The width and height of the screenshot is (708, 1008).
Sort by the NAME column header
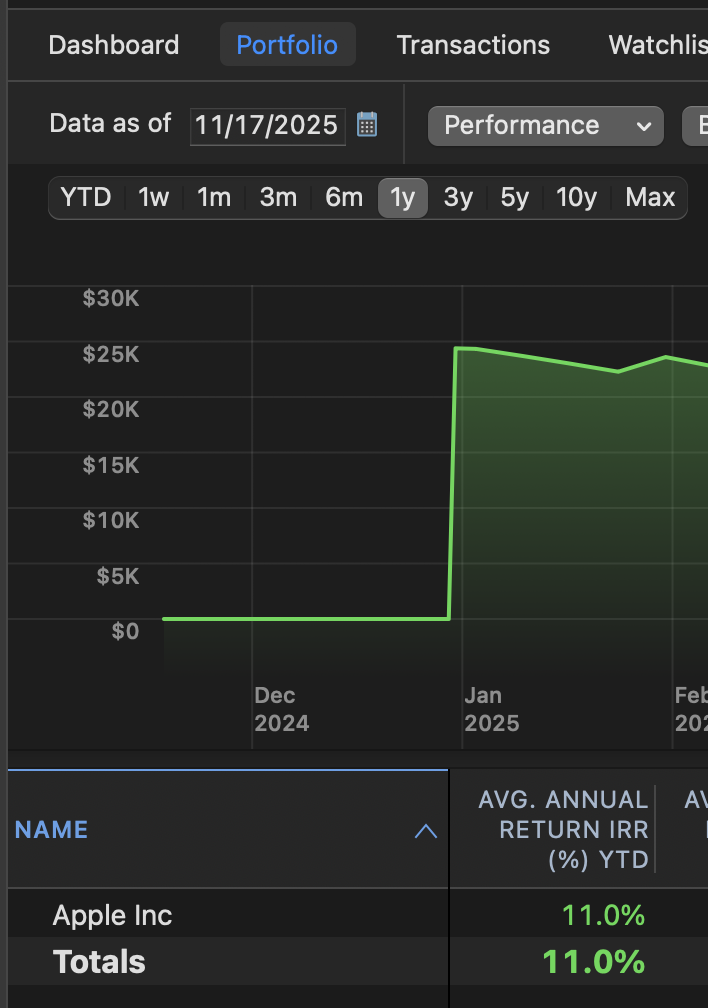coord(51,830)
